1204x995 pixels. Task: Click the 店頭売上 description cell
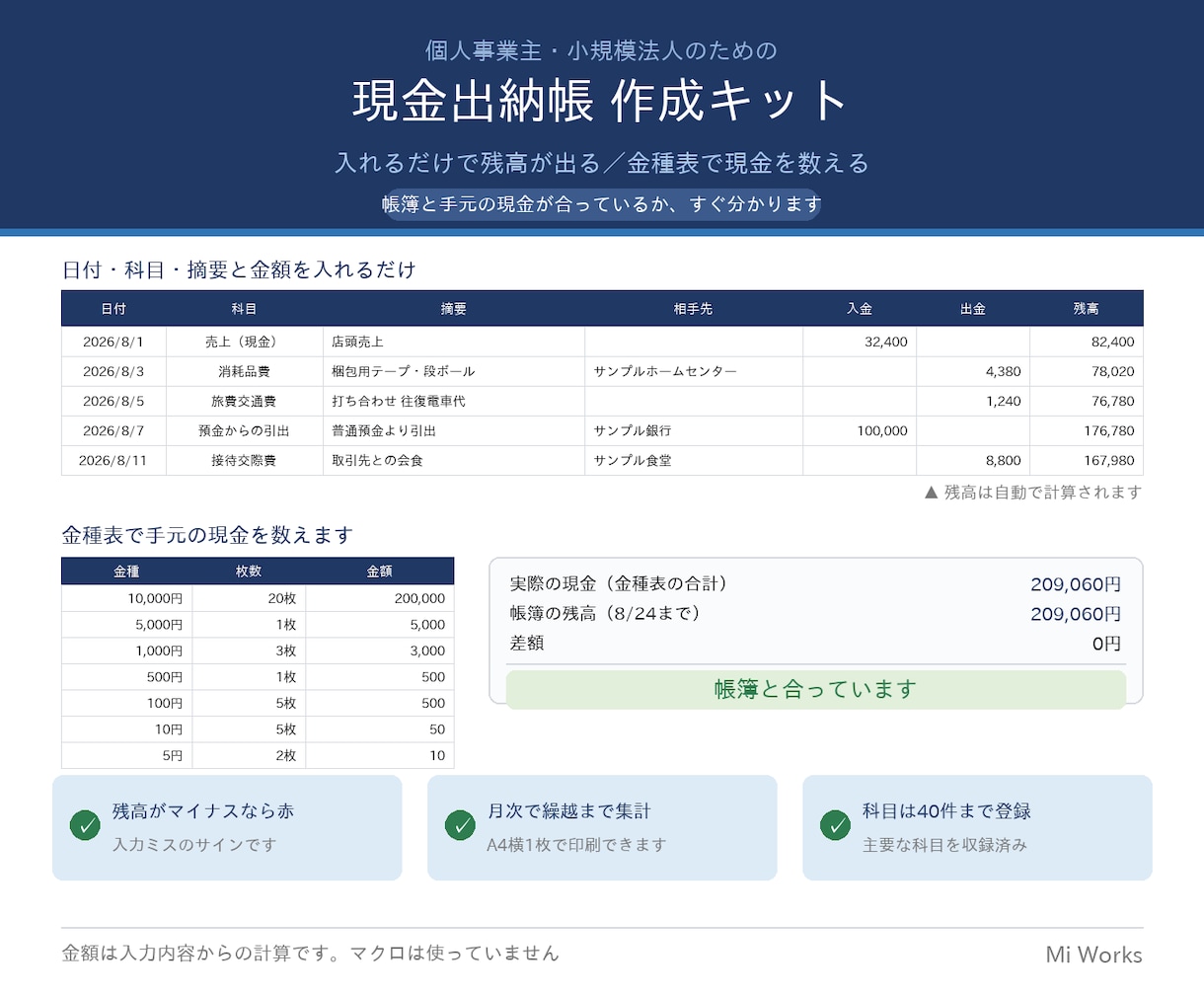point(454,342)
